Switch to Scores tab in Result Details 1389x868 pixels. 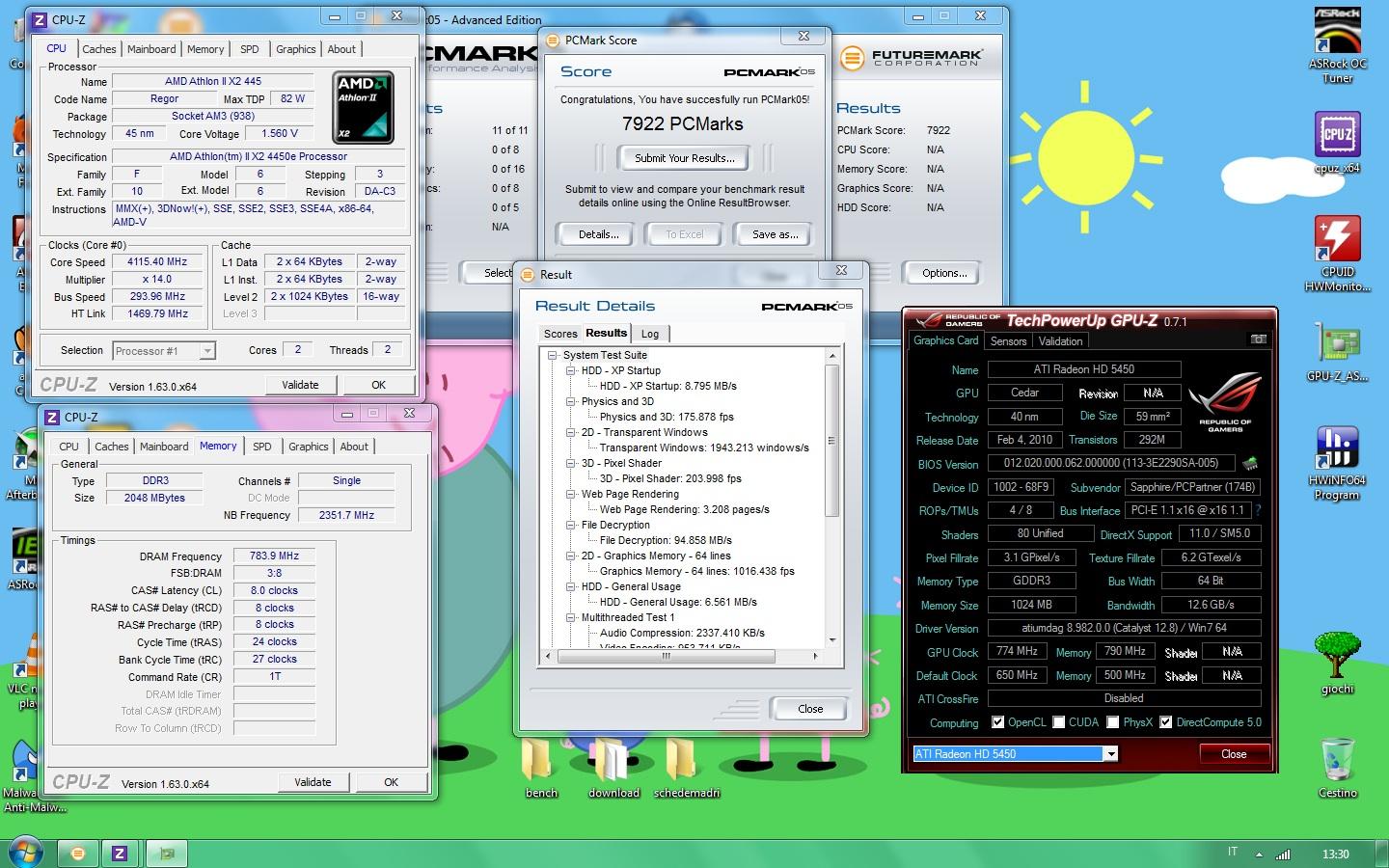tap(560, 334)
